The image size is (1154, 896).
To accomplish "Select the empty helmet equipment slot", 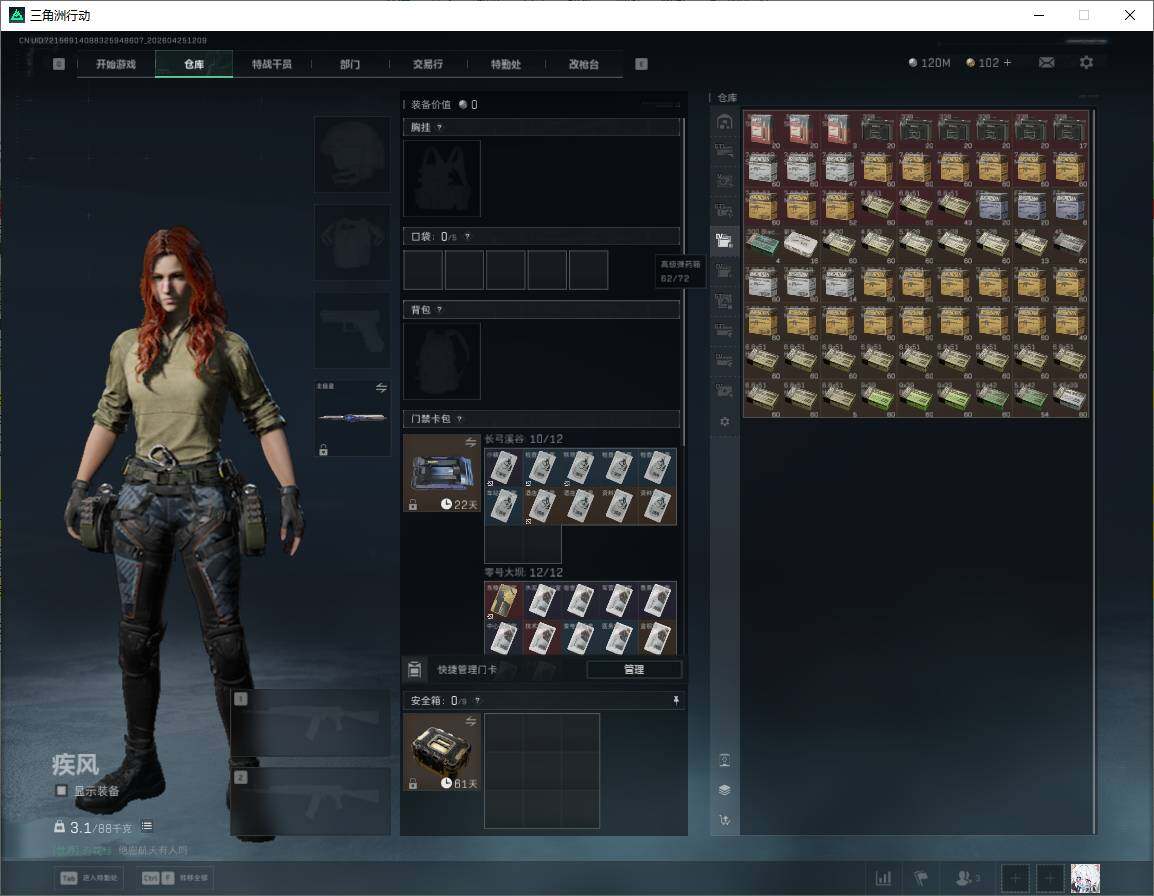I will coord(353,155).
